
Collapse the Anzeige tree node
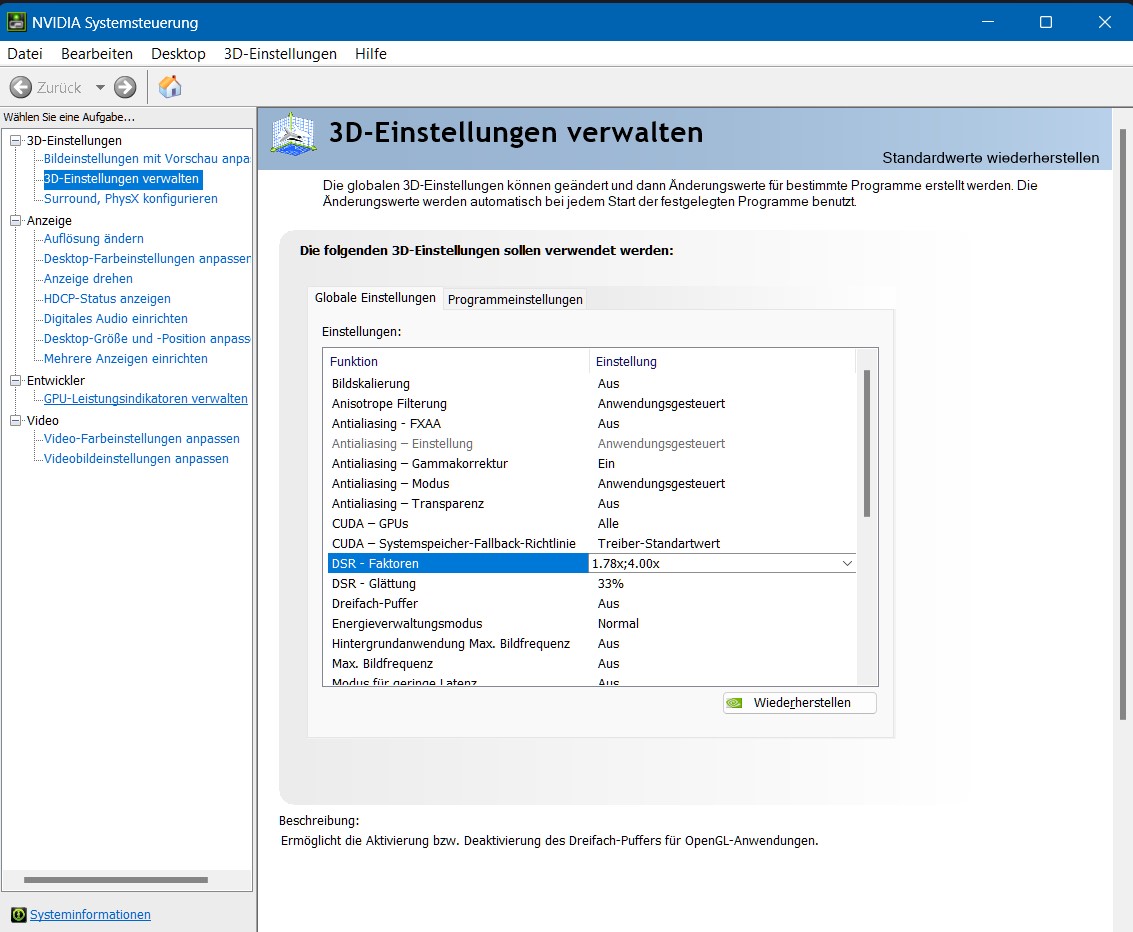[15, 220]
